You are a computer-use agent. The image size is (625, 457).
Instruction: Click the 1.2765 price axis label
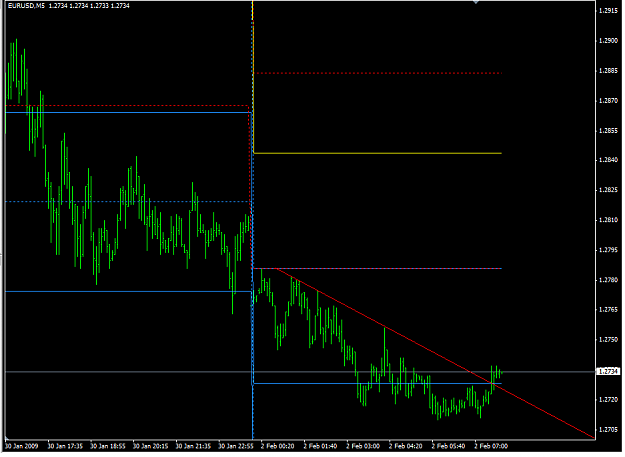(x=609, y=310)
